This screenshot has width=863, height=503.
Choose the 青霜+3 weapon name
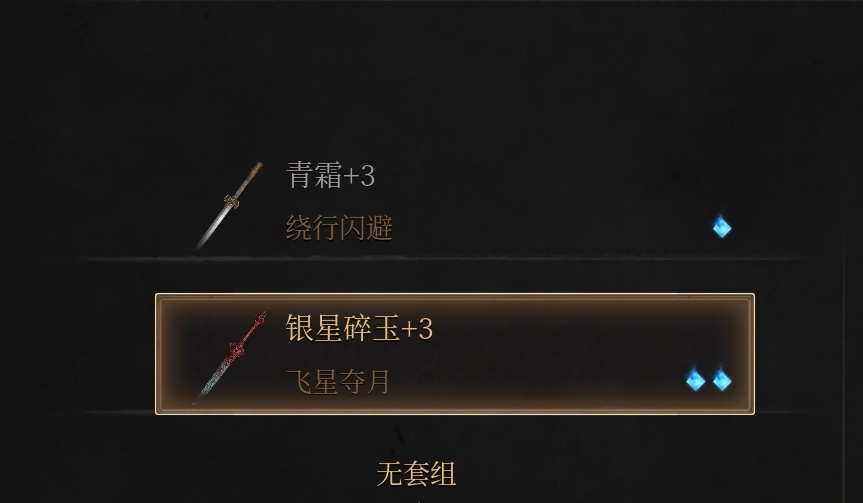tap(330, 176)
